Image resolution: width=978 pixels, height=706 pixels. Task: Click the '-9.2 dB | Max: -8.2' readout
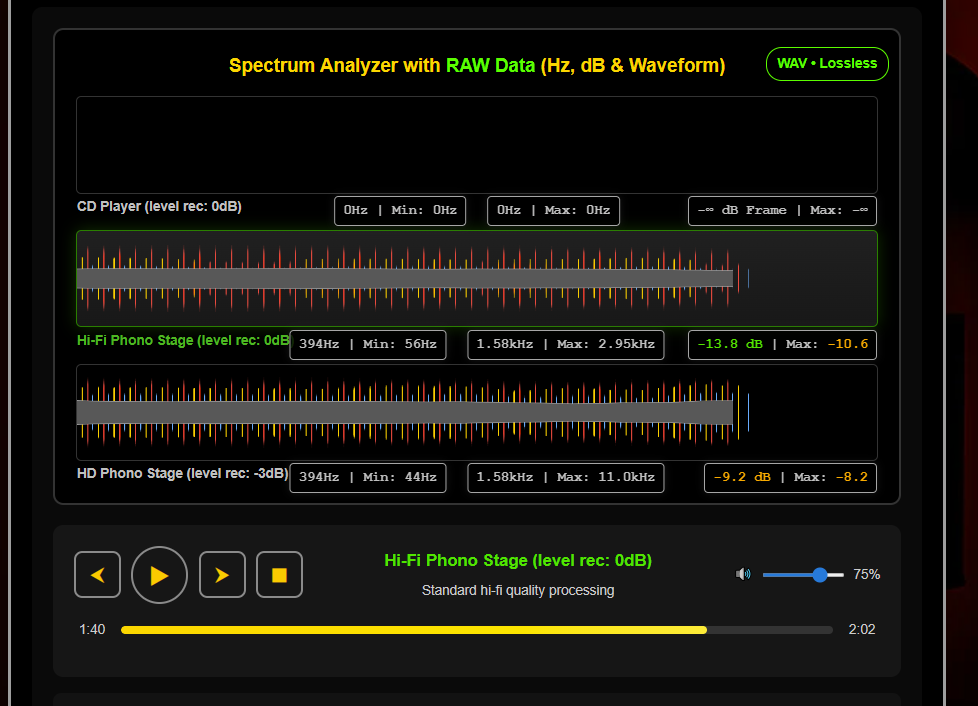790,478
